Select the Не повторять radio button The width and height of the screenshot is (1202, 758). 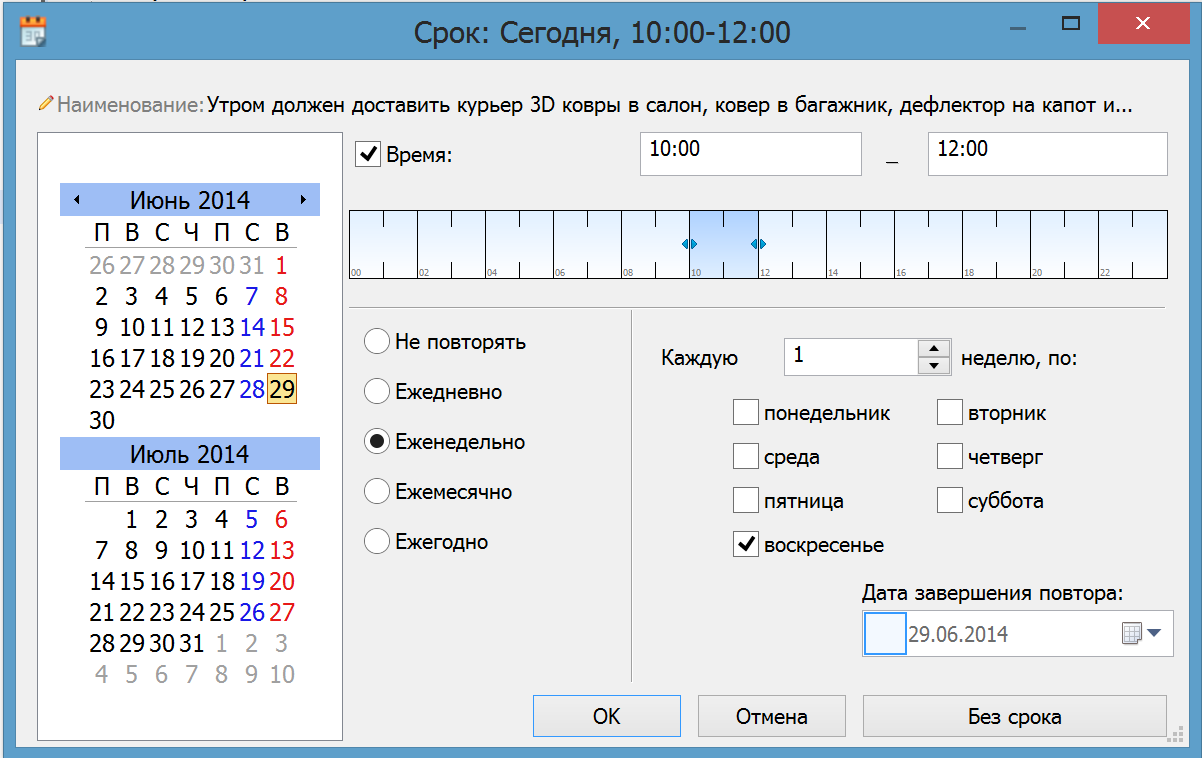(377, 342)
